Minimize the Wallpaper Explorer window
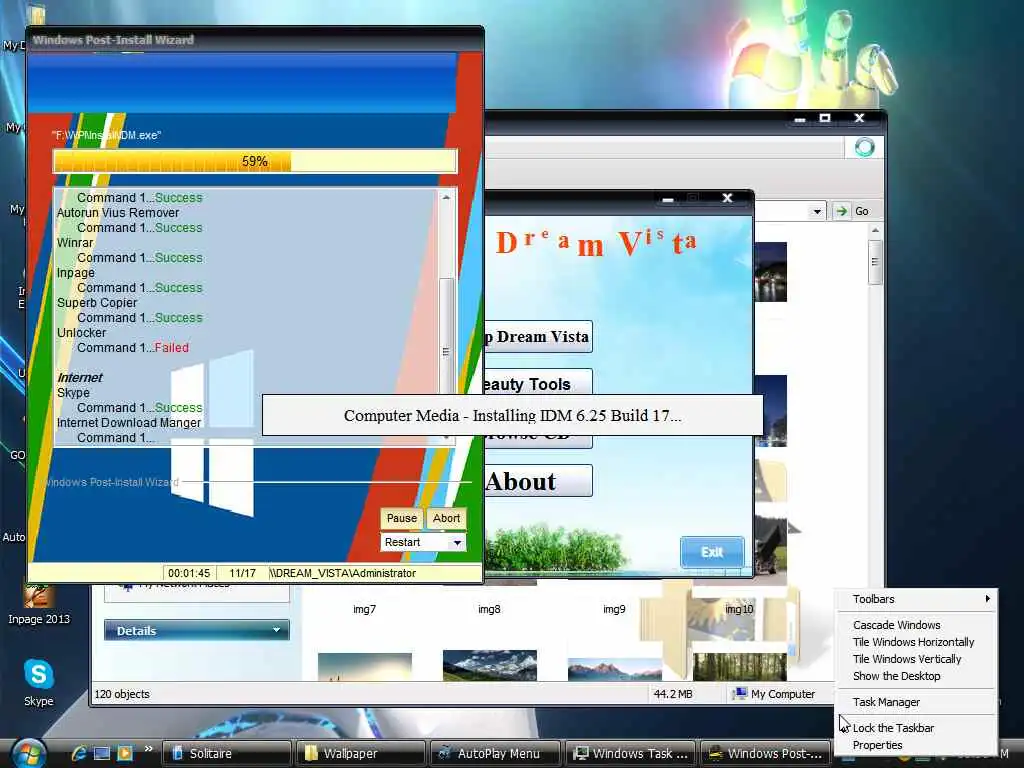 (800, 120)
